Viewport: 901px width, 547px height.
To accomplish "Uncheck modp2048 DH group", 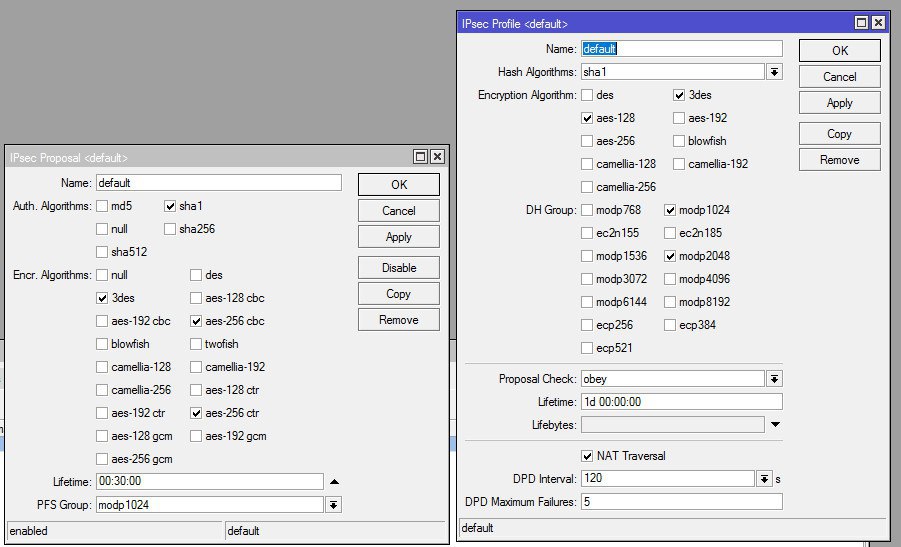I will pyautogui.click(x=670, y=256).
